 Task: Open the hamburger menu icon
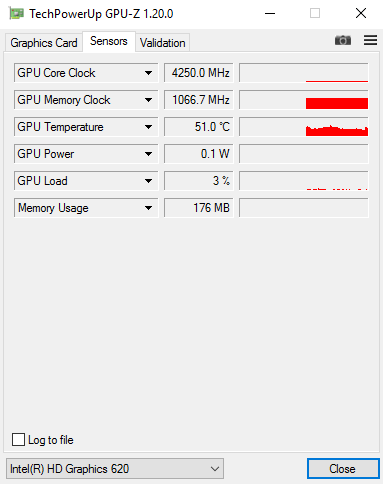tap(370, 40)
